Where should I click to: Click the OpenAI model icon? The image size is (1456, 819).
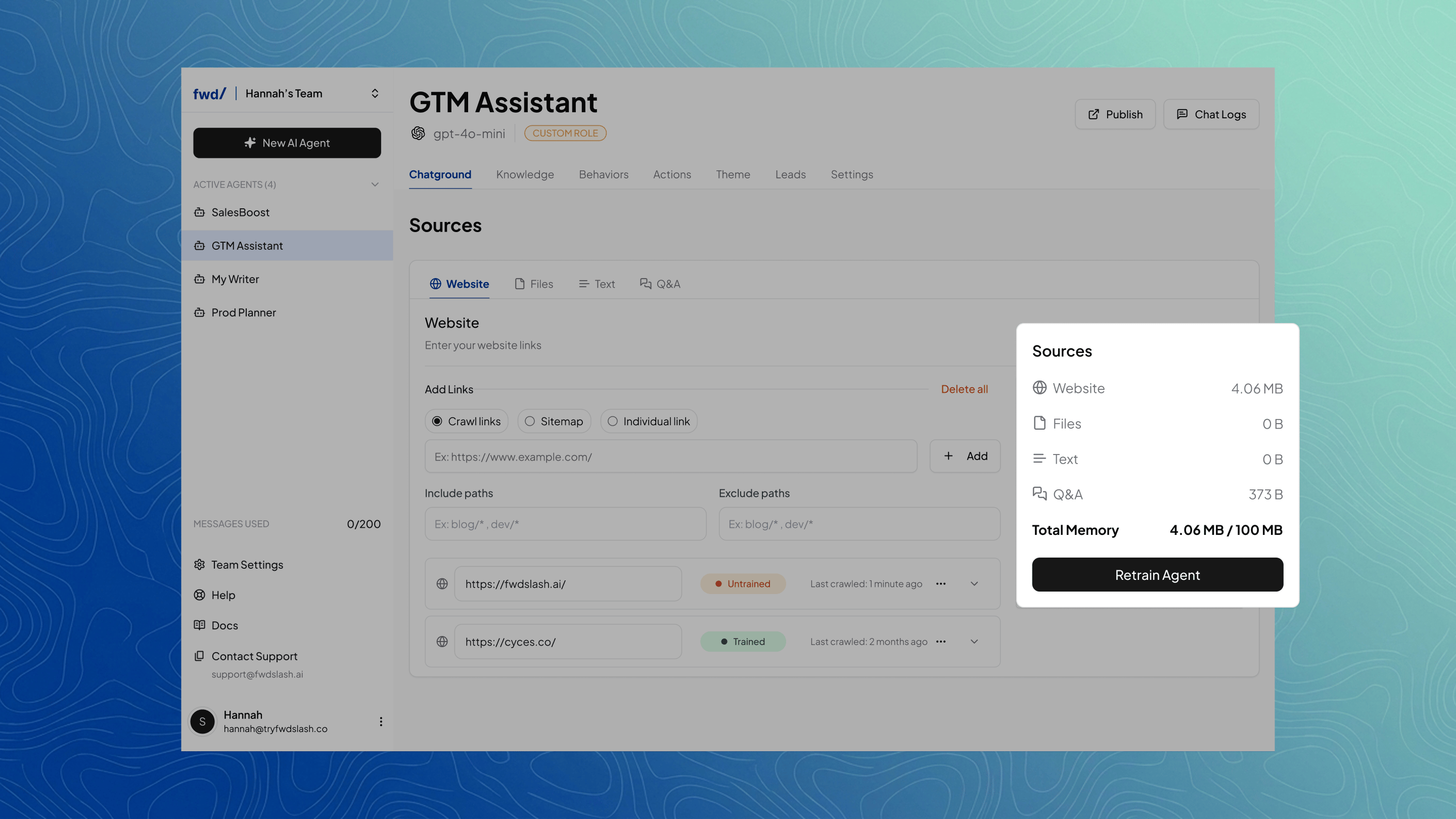pos(418,133)
